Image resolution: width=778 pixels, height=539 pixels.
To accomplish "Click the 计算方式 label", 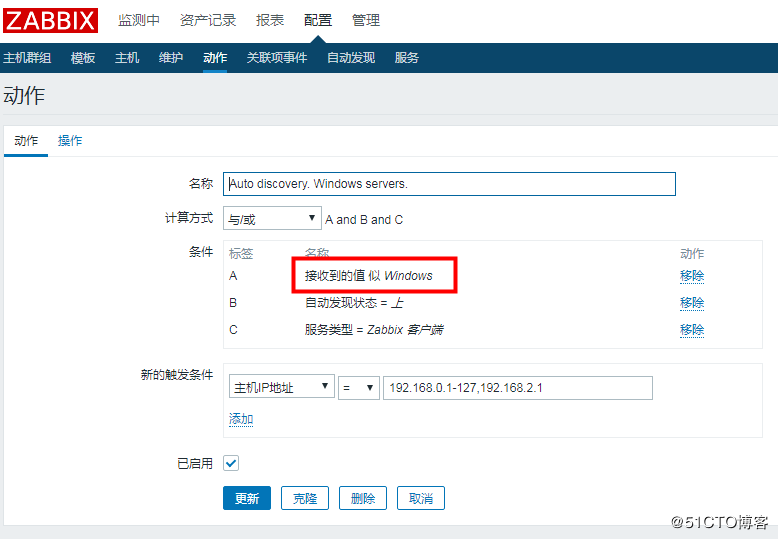I will [x=189, y=218].
